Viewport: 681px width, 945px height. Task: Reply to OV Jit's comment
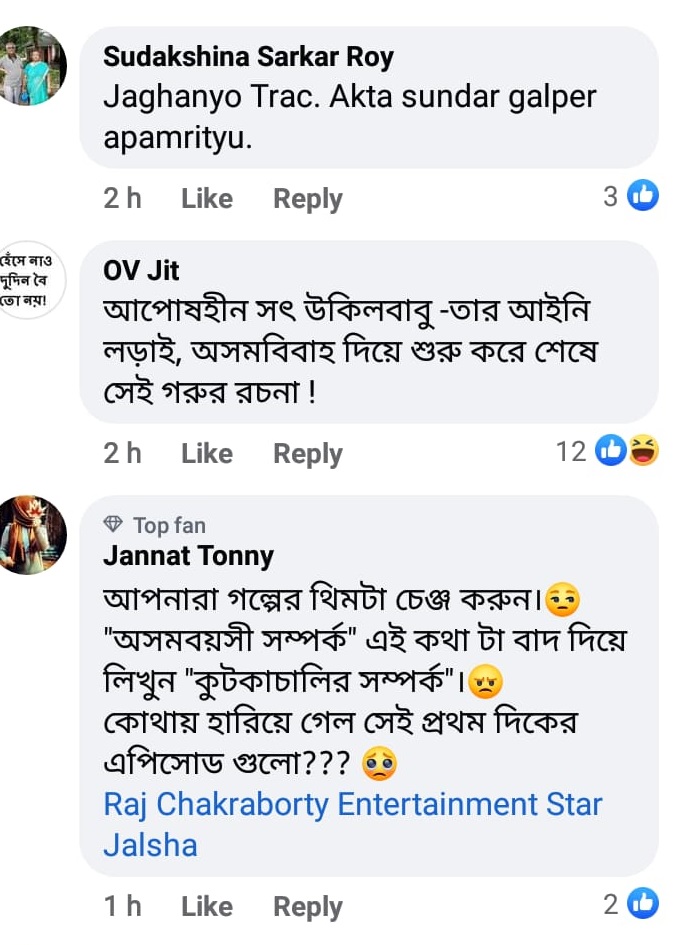308,454
